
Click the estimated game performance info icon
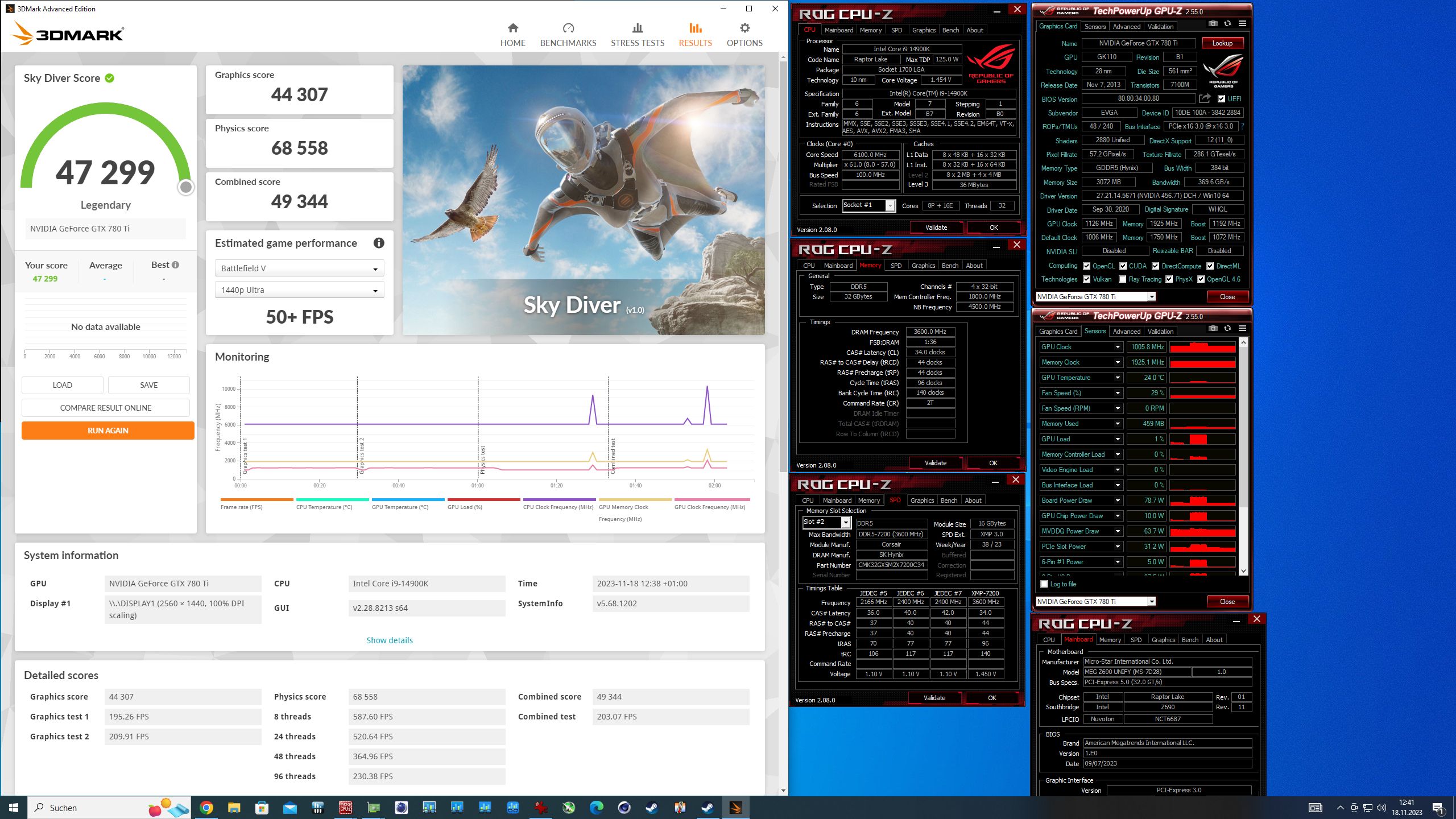pyautogui.click(x=379, y=243)
